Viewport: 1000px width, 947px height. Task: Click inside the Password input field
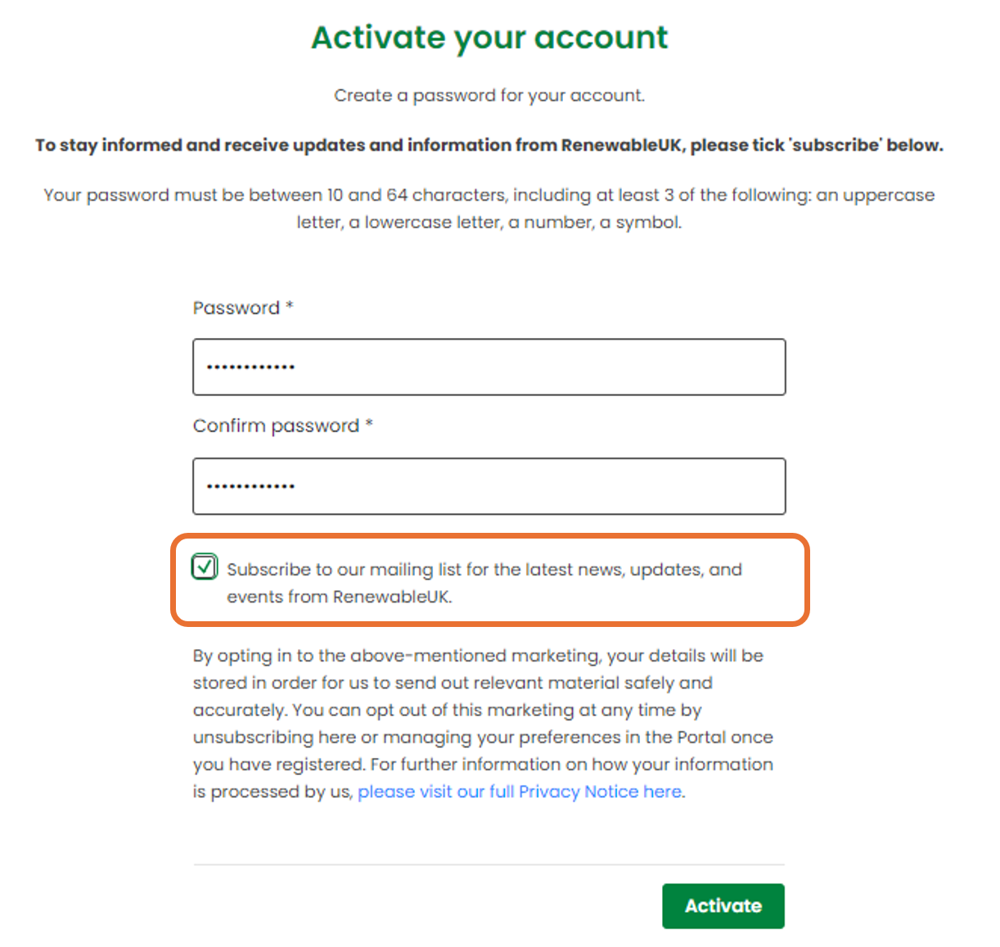tap(489, 367)
